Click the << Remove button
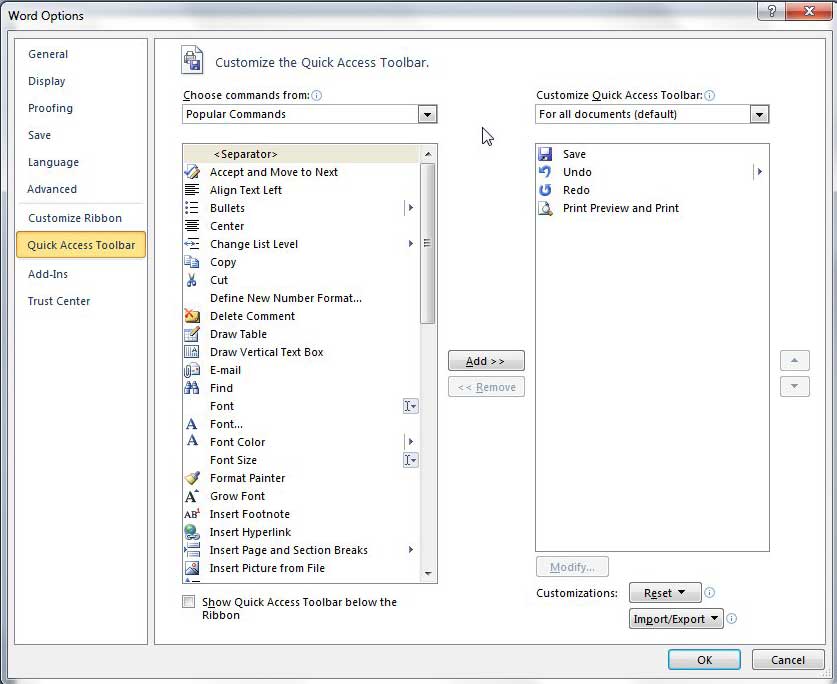 tap(486, 387)
